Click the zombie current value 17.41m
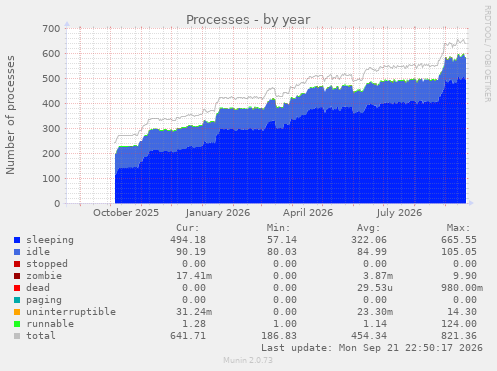 tap(194, 276)
